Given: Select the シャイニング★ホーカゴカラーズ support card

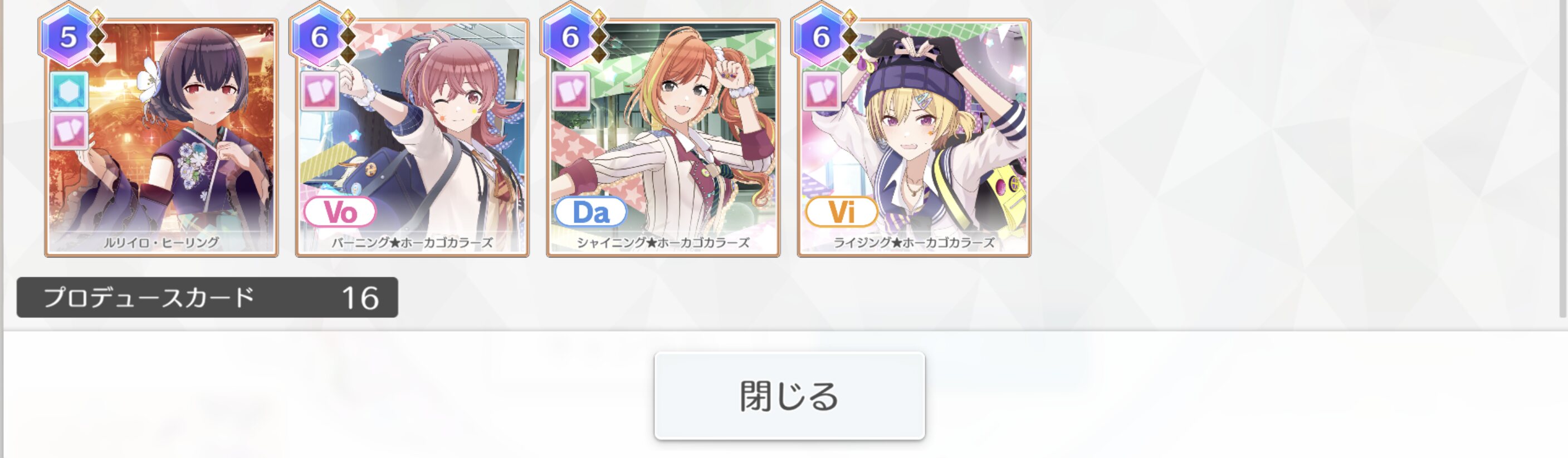Looking at the screenshot, I should pos(663,137).
